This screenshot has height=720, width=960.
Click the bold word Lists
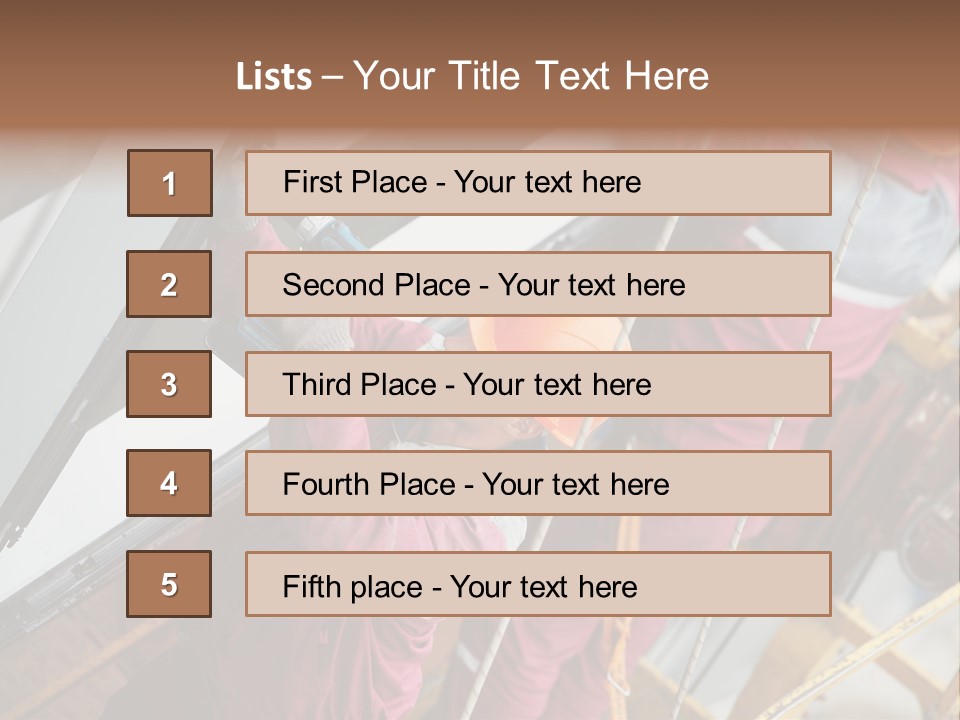274,76
